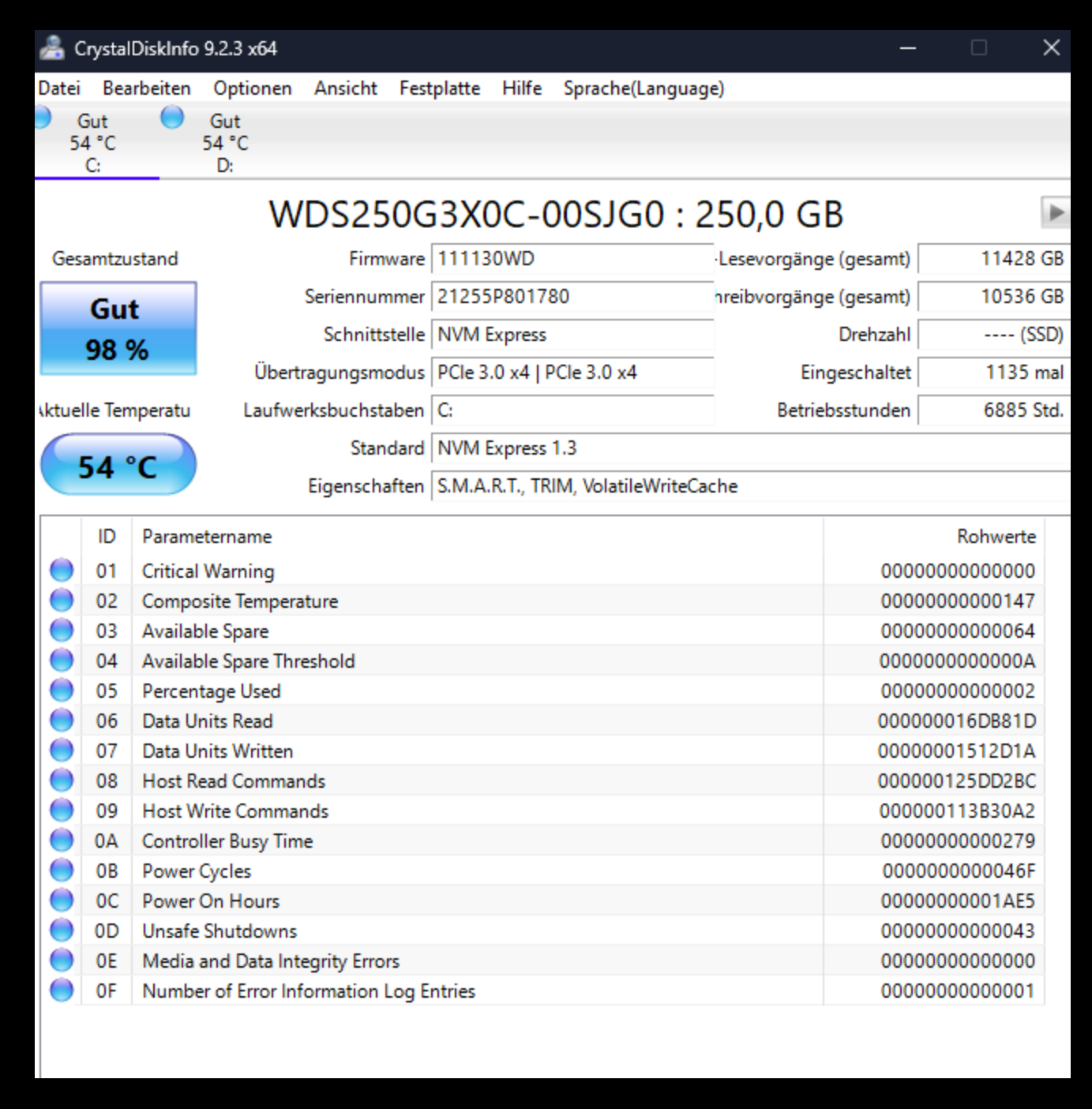This screenshot has width=1092, height=1109.
Task: Click the status orb for Data Units Read
Action: 62,721
